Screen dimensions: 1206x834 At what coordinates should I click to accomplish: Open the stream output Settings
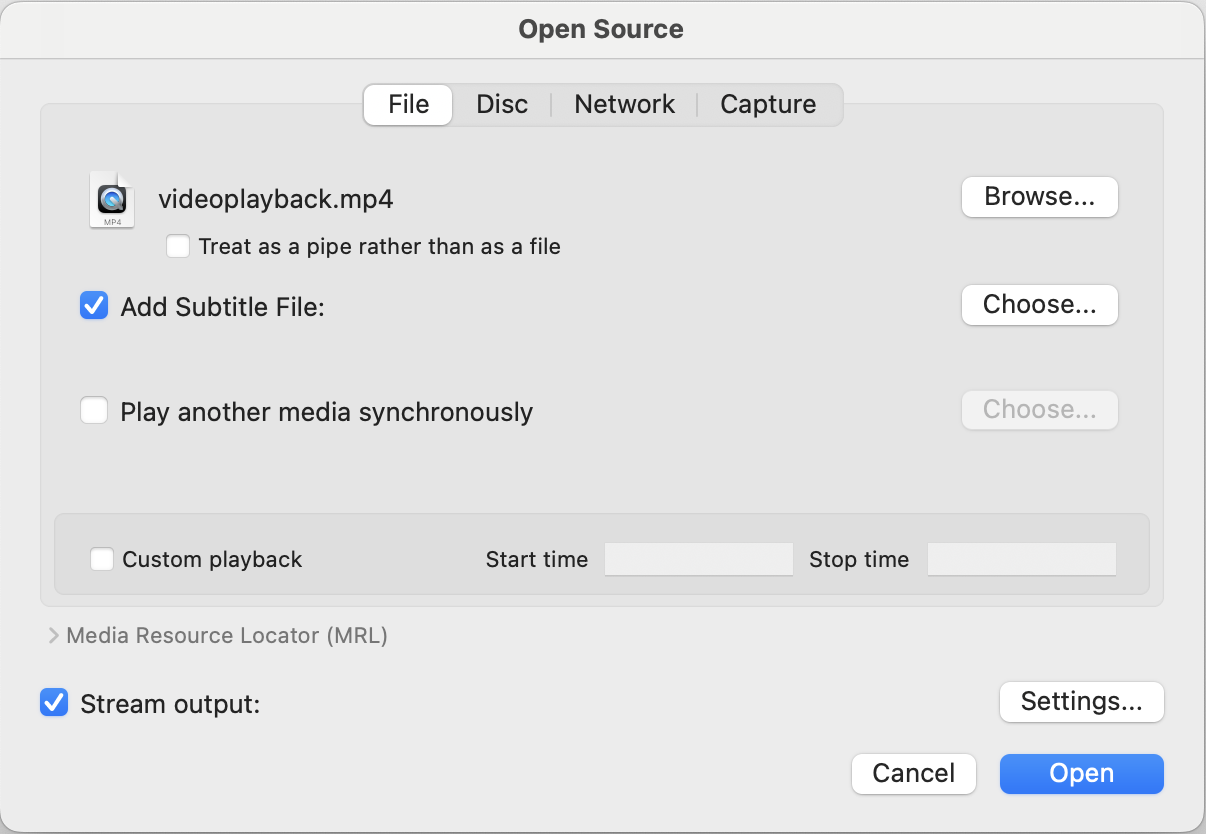[1081, 702]
